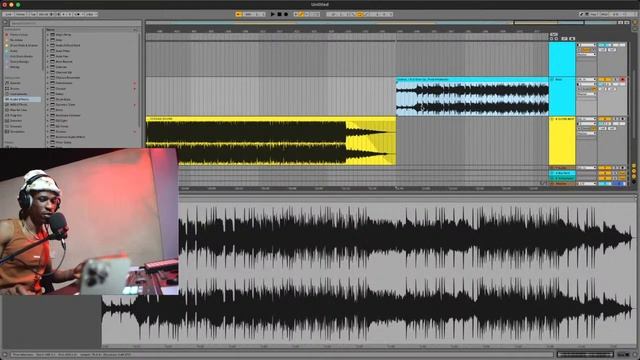Toggle the yellow Loop switch in transport
Image resolution: width=640 pixels, height=360 pixels.
point(360,14)
